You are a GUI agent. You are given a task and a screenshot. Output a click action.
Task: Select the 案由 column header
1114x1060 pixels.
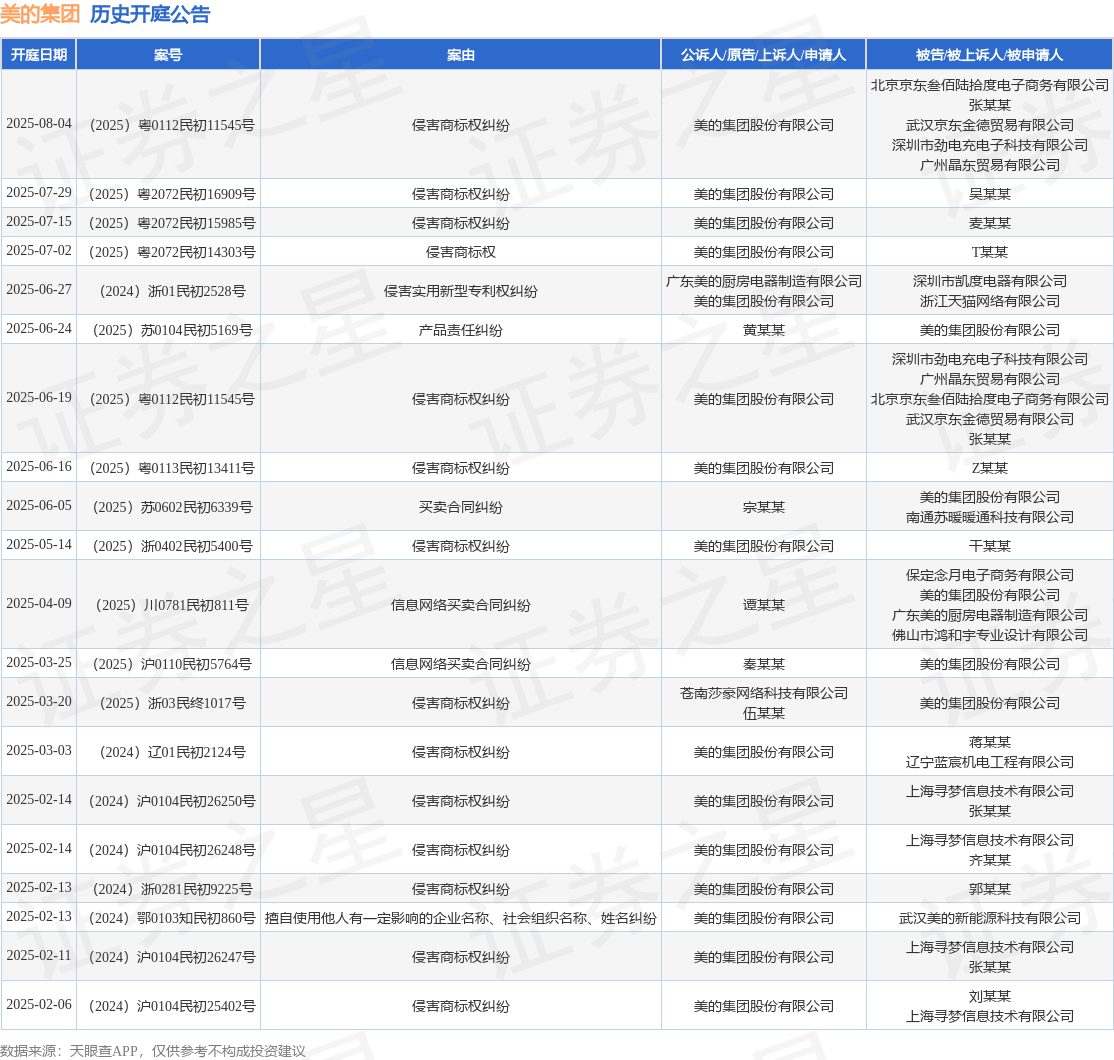[x=460, y=55]
